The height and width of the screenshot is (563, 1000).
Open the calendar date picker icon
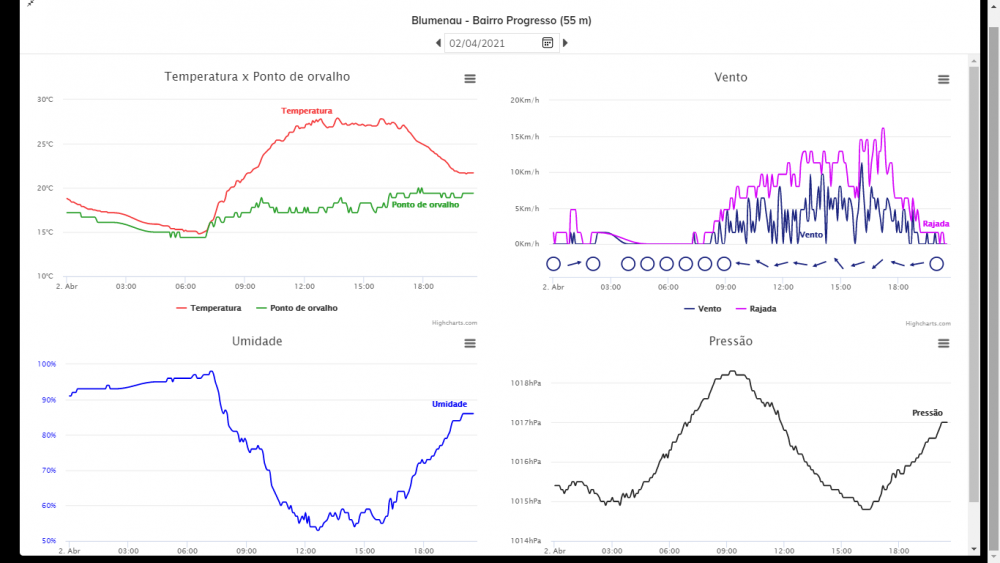548,43
